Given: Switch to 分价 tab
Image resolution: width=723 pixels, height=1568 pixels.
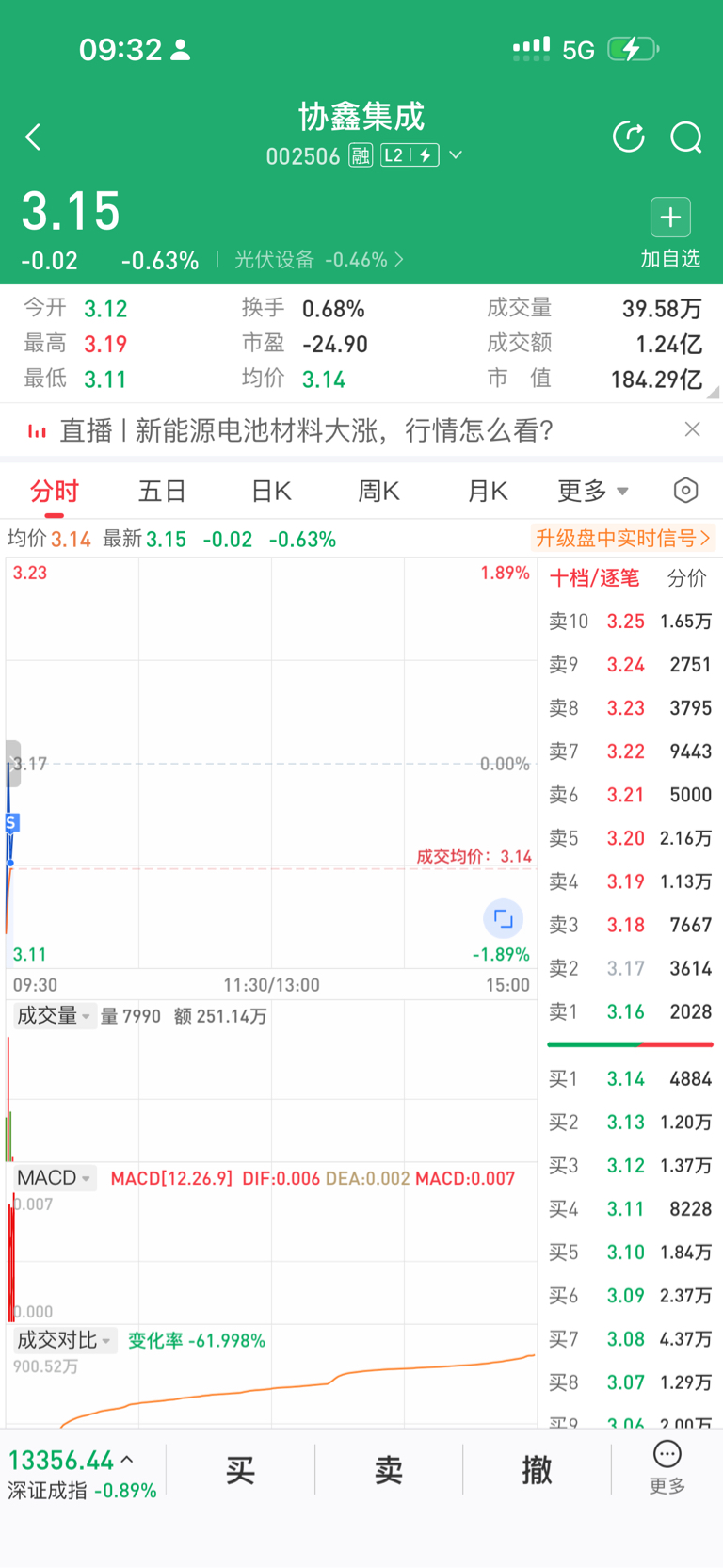Looking at the screenshot, I should click(x=686, y=578).
